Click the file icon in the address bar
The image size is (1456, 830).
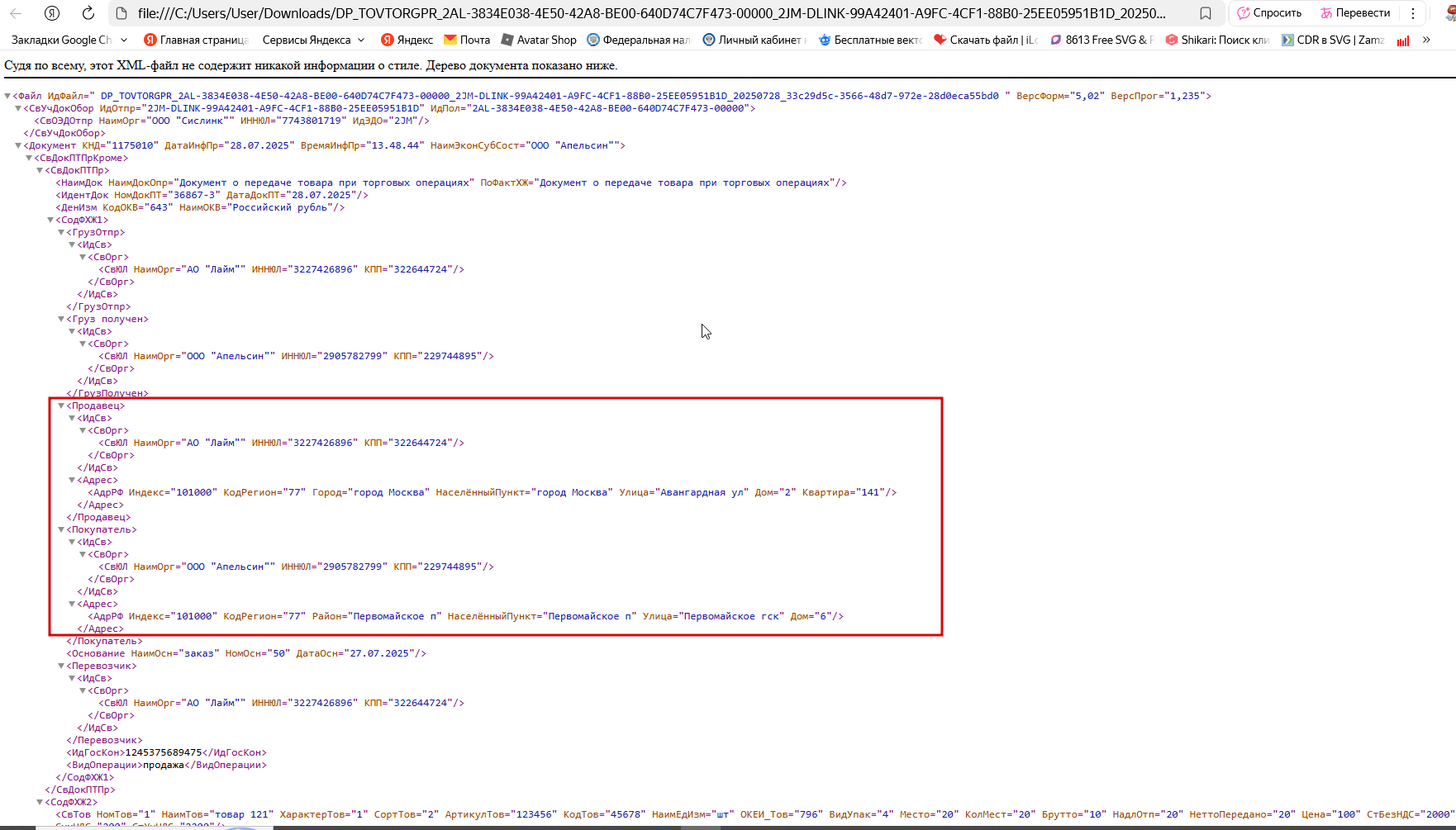pyautogui.click(x=121, y=13)
